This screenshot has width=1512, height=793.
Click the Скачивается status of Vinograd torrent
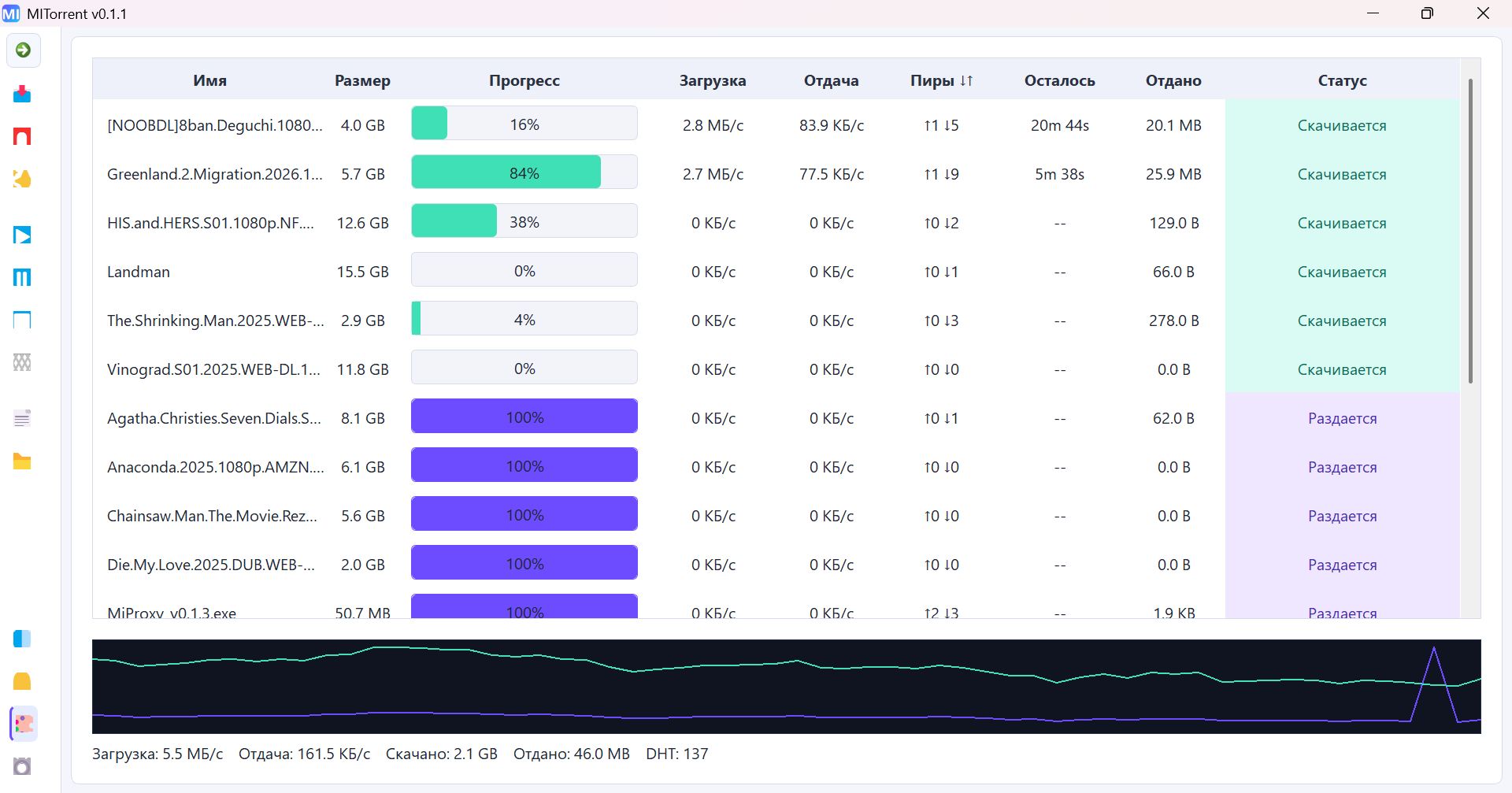coord(1342,369)
